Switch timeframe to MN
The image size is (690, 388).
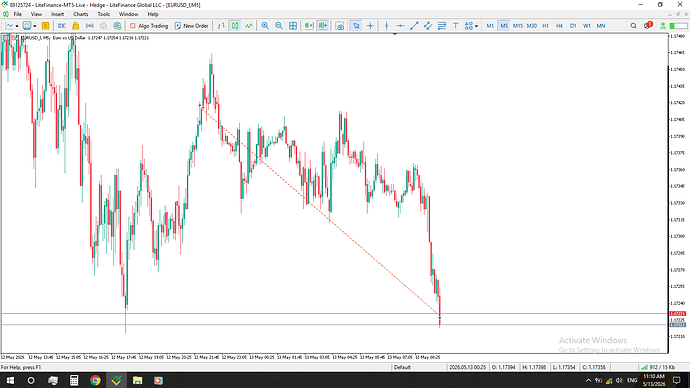[601, 26]
